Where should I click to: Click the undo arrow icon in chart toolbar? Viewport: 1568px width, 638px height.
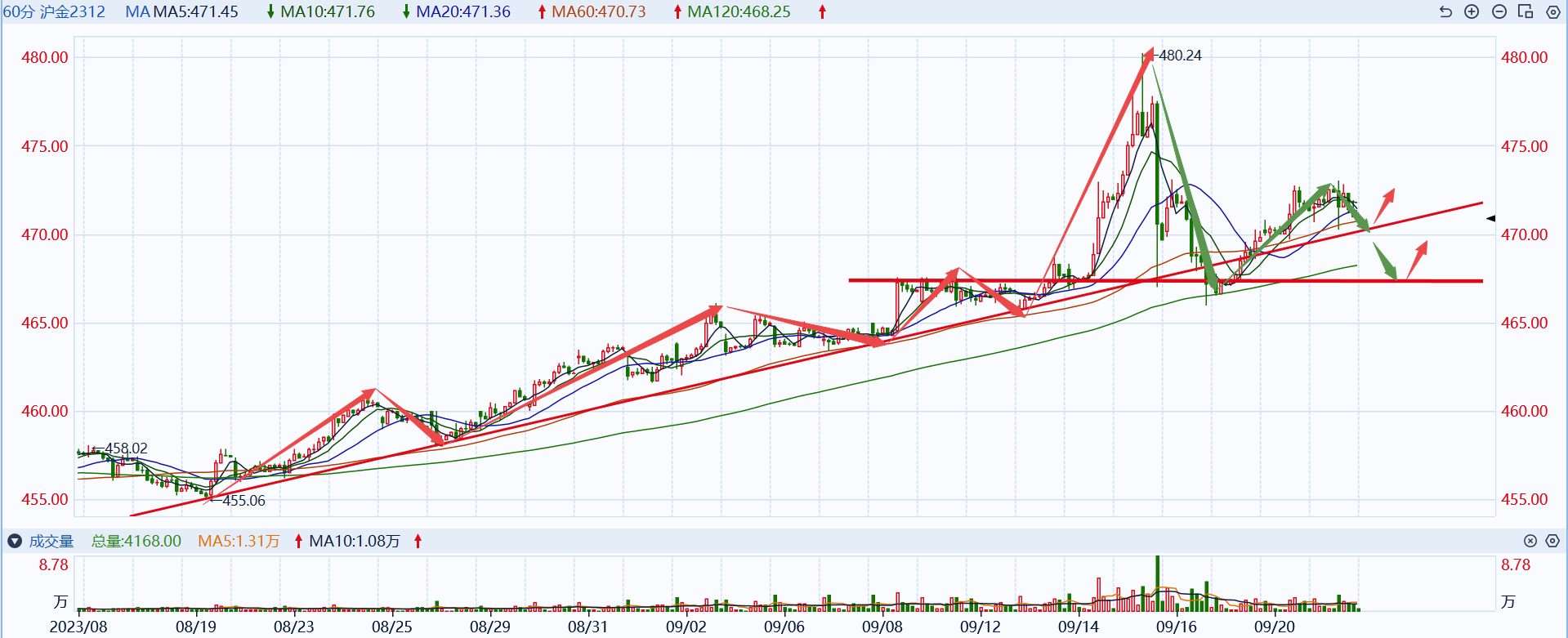coord(1445,11)
